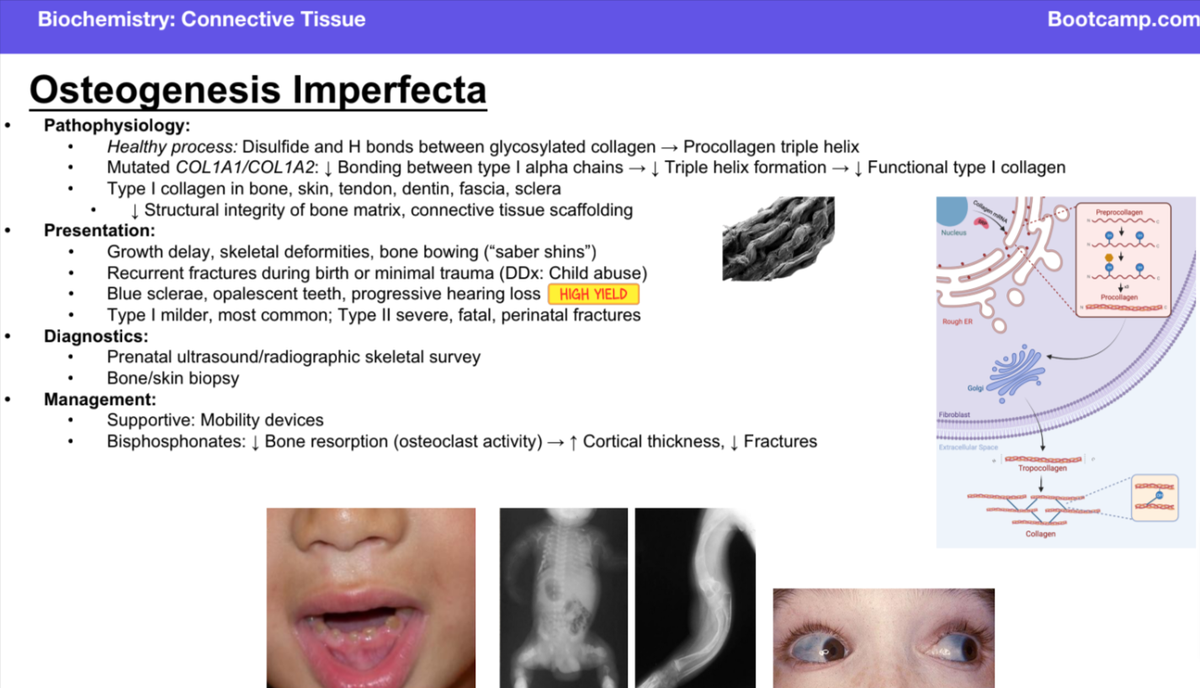Click the "Fibroblast" diagram label

click(x=955, y=414)
